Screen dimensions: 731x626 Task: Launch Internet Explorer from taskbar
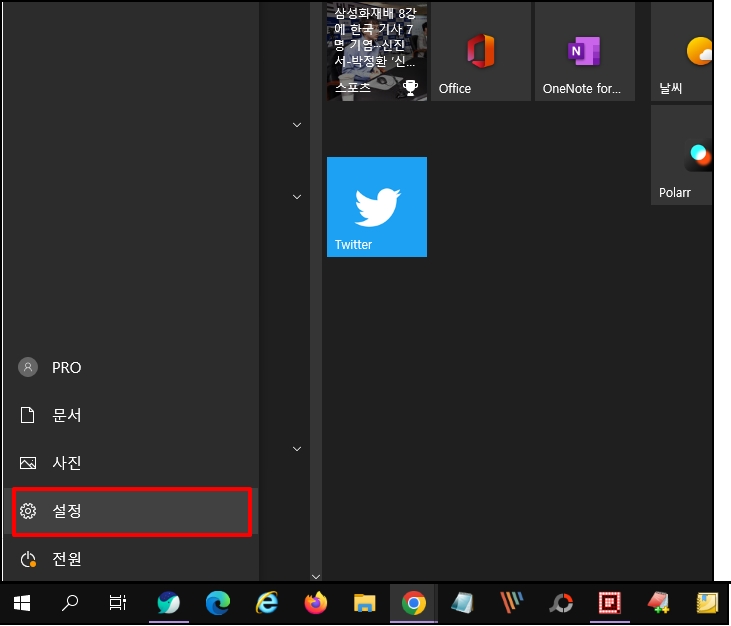click(x=267, y=603)
